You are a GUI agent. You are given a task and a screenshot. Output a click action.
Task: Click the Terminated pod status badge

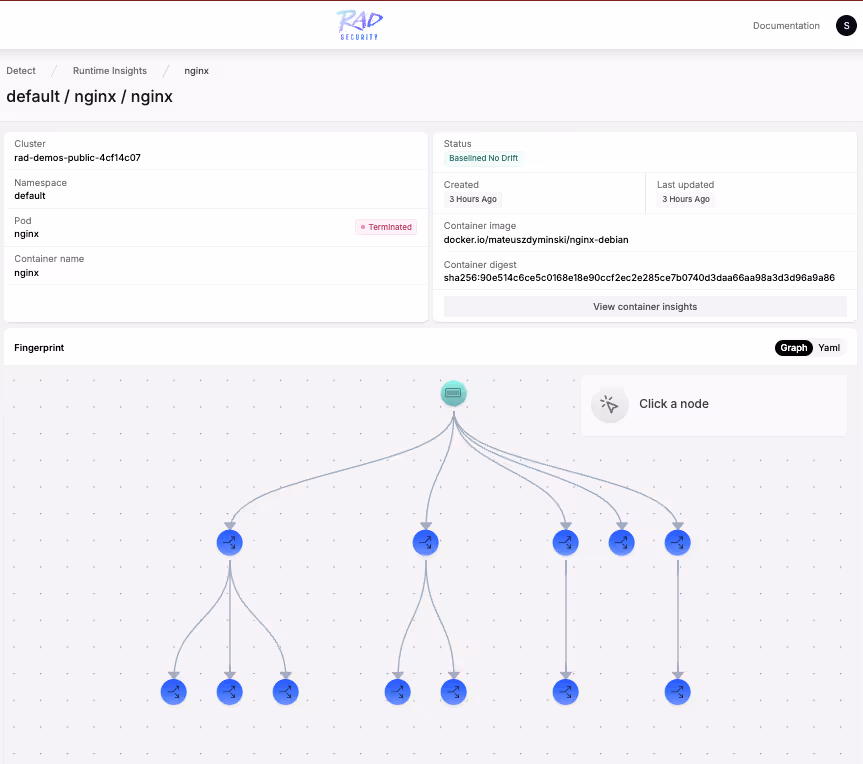(x=386, y=227)
